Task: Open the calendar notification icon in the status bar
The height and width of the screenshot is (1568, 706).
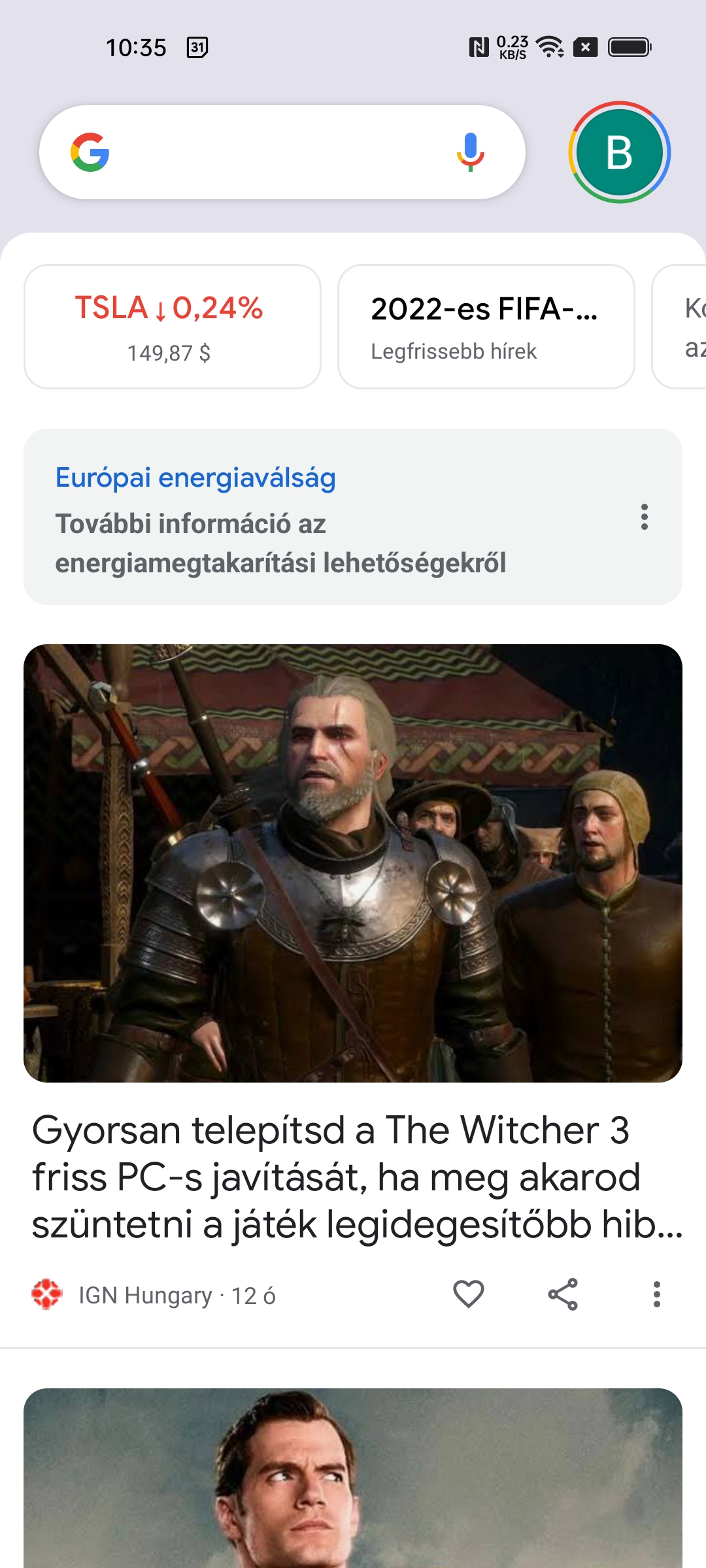Action: [197, 47]
